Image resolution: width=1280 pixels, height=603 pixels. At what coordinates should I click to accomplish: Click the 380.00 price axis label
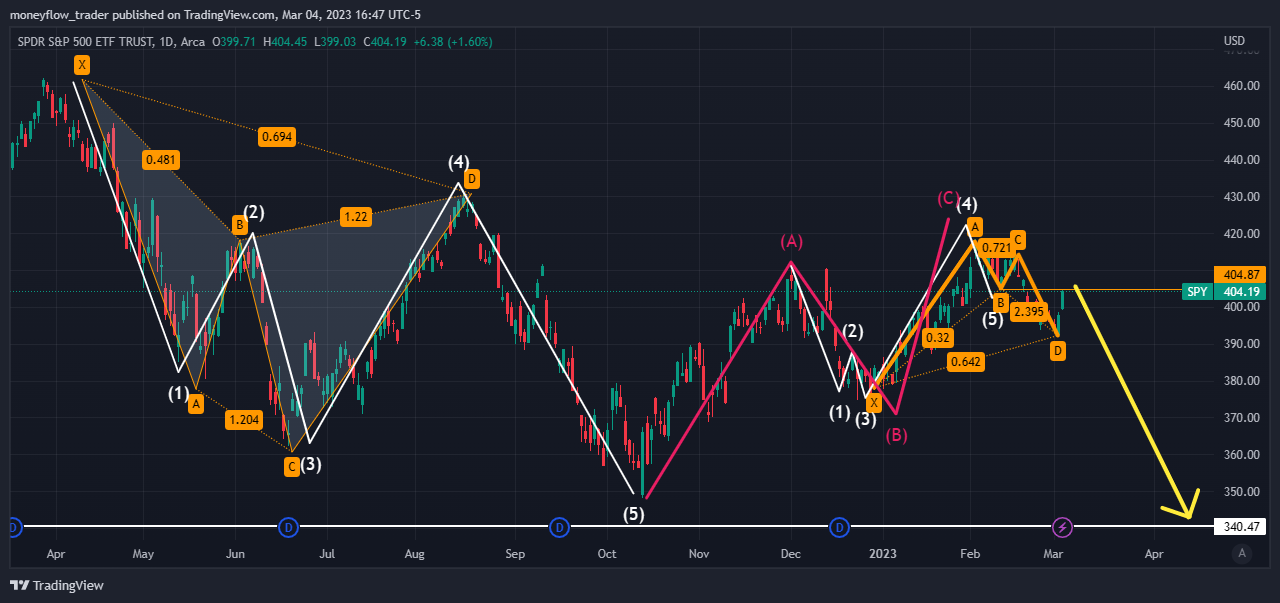pos(1240,381)
